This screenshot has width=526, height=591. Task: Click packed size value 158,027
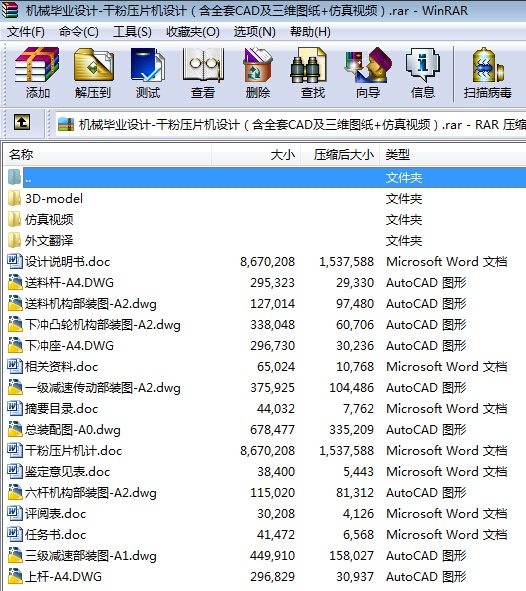pos(352,556)
